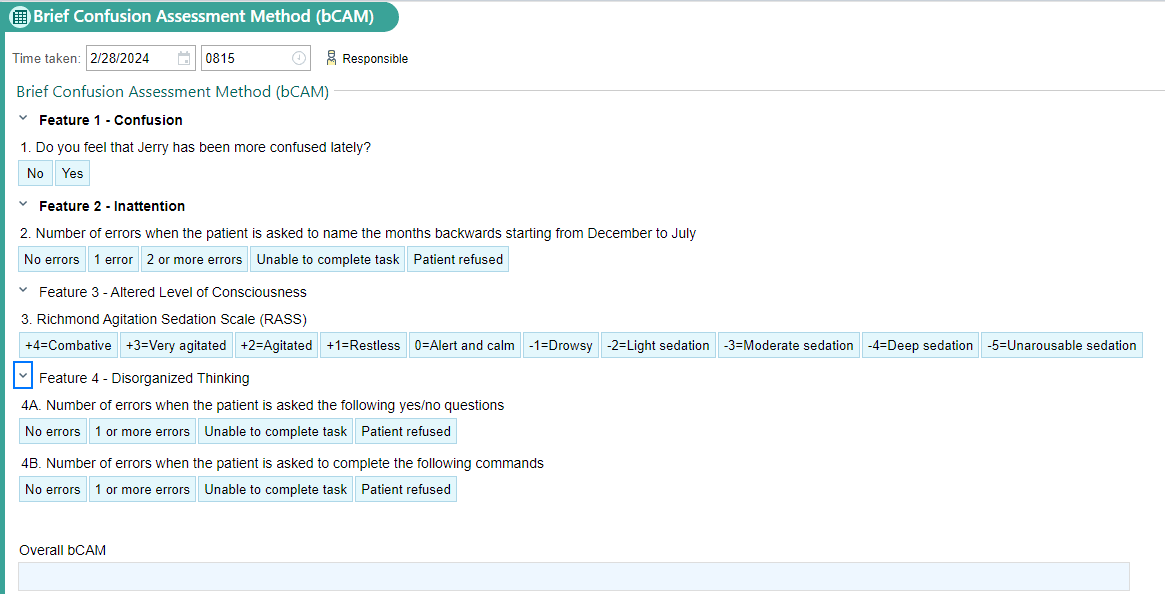Collapse Feature 3 - Altered Level of Consciousness
1165x594 pixels.
coord(23,291)
